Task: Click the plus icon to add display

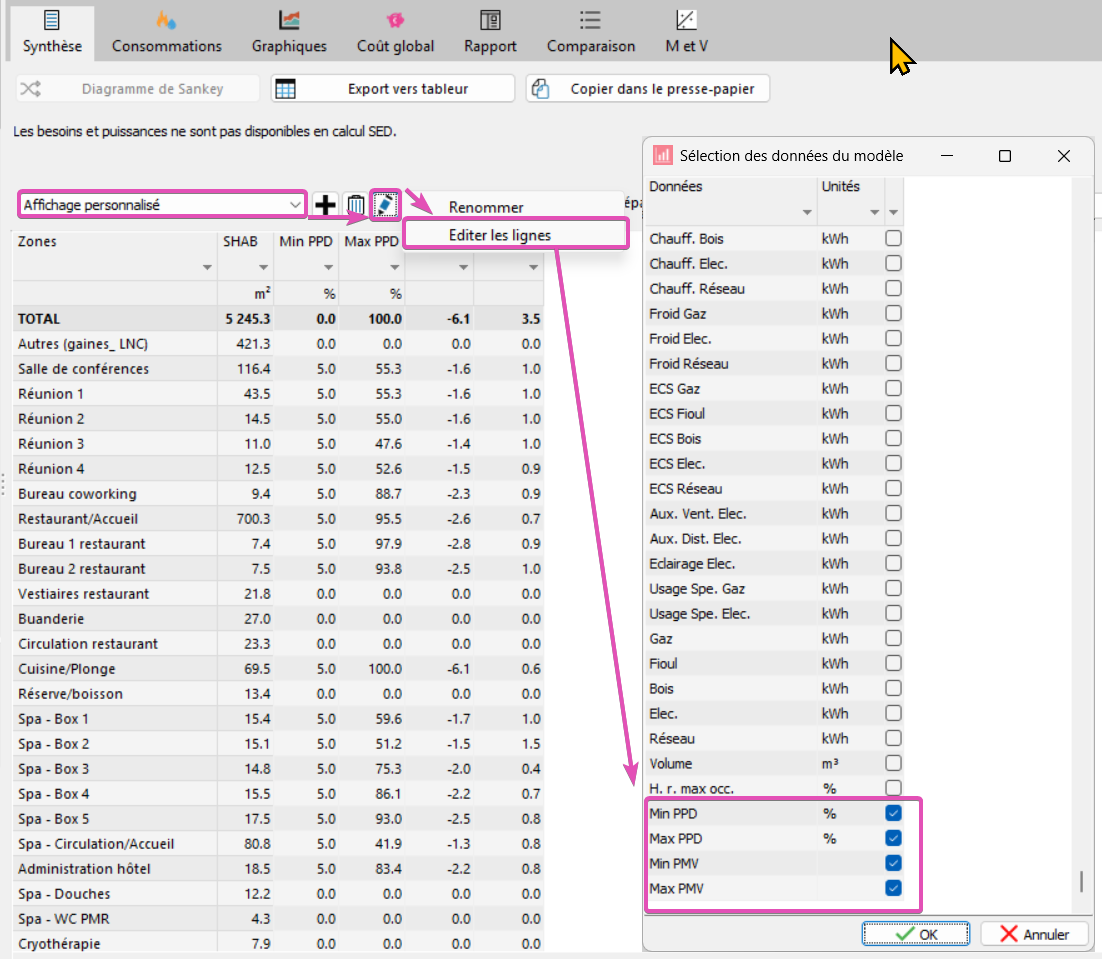Action: [x=325, y=205]
